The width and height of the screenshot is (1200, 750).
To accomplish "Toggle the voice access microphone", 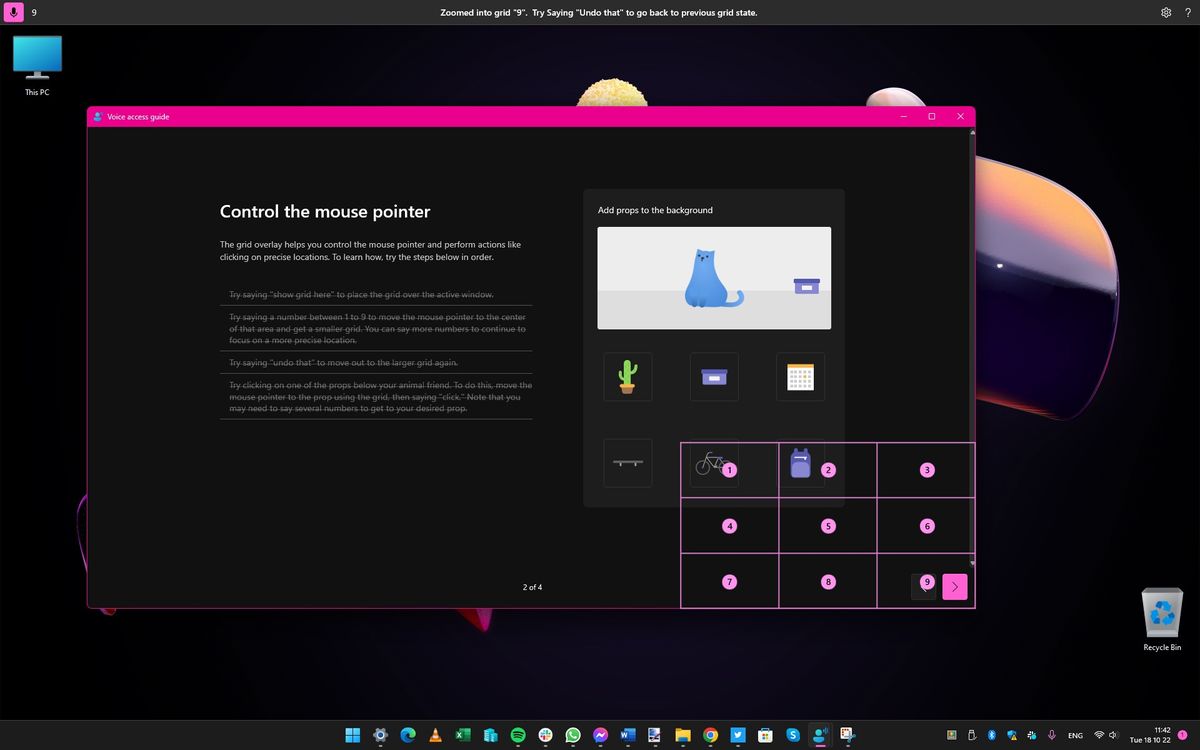I will 12,12.
